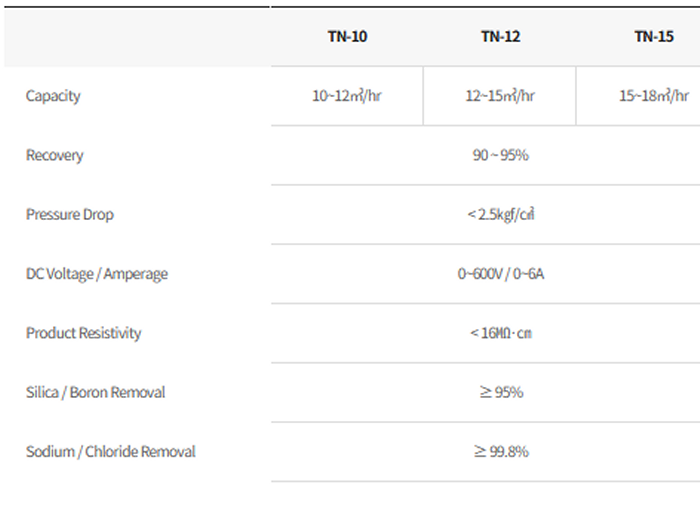The image size is (700, 516).
Task: Click the empty top-left header cell
Action: pos(137,37)
